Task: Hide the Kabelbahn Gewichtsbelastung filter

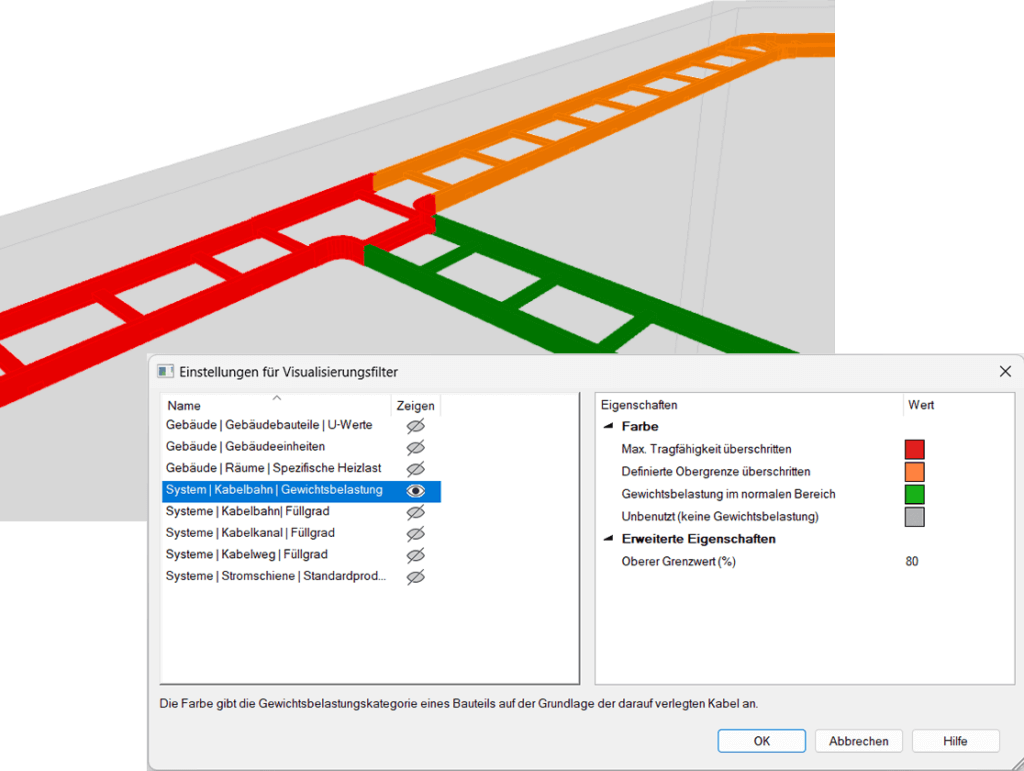Action: coord(415,491)
